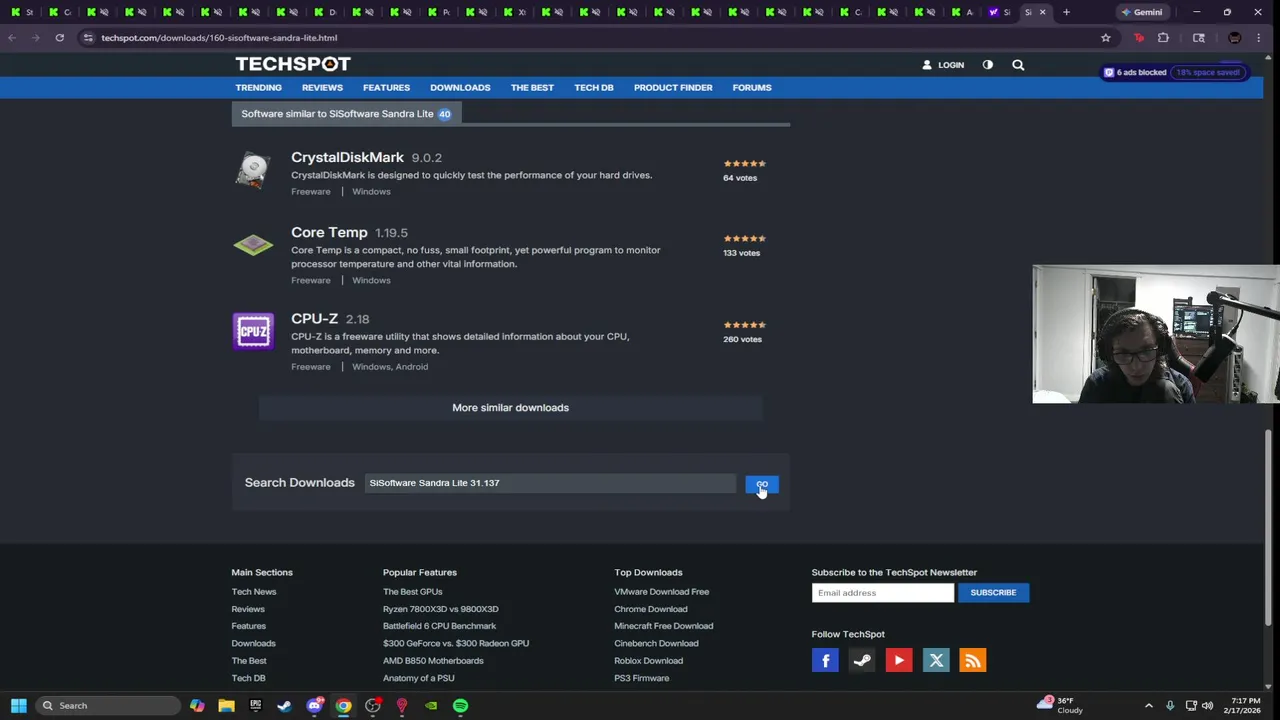The width and height of the screenshot is (1280, 720).
Task: Bookmark this page with the star icon
Action: [x=1105, y=38]
